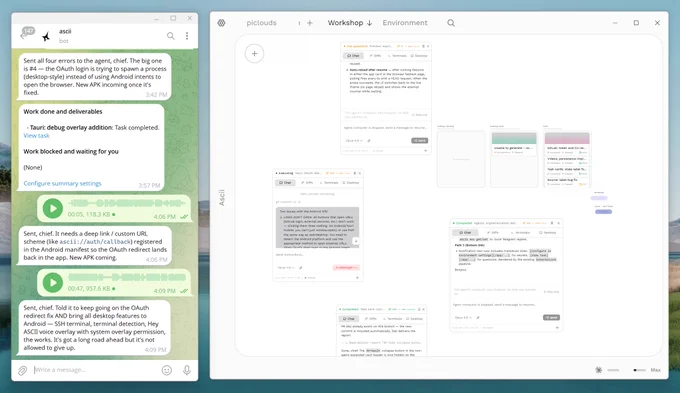Viewport: 680px width, 393px height.
Task: Toggle theme icon at bottom right
Action: click(598, 370)
